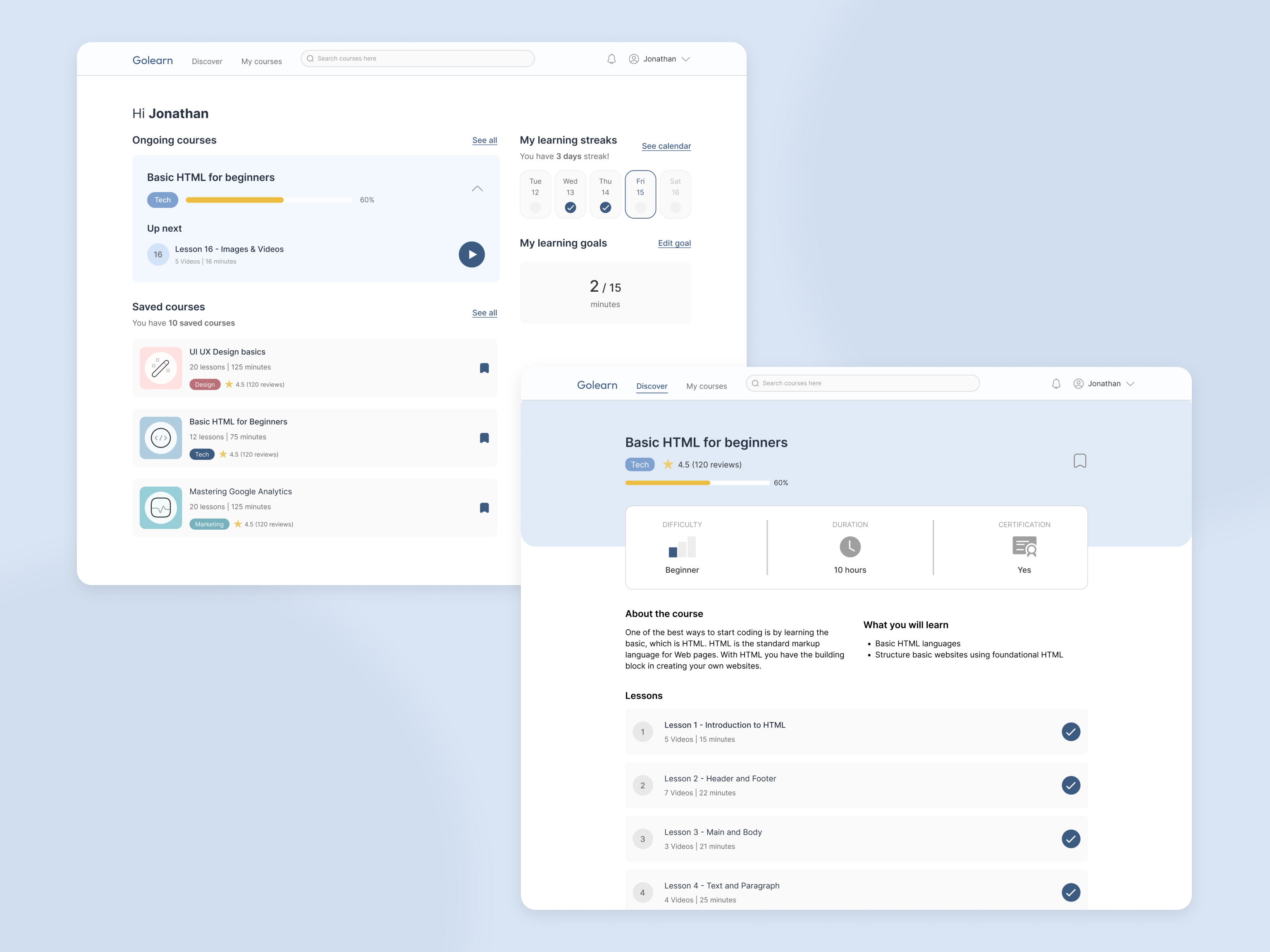Click Edit goal link
This screenshot has width=1270, height=952.
point(674,243)
